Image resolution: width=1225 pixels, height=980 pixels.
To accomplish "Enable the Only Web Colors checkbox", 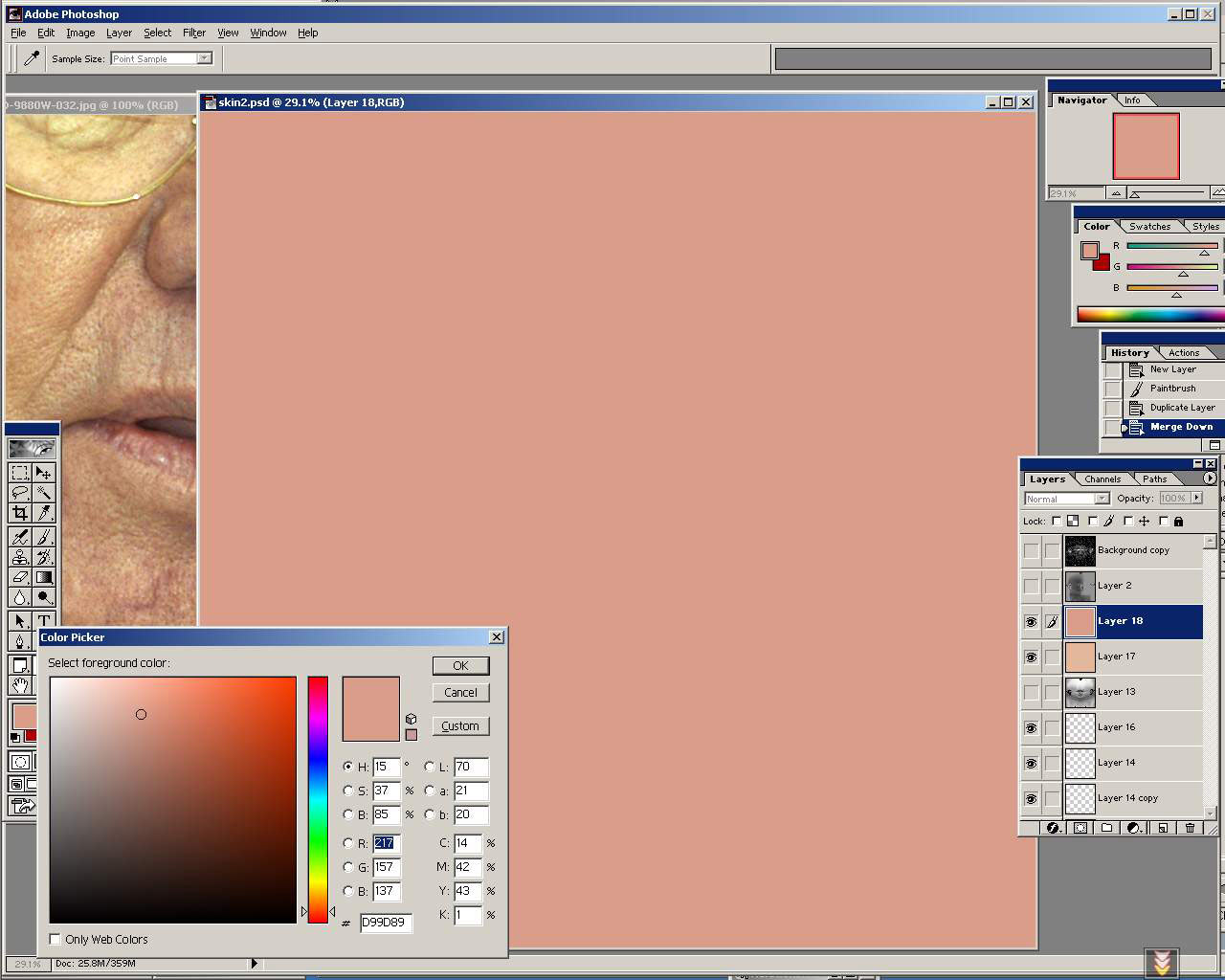I will 56,940.
